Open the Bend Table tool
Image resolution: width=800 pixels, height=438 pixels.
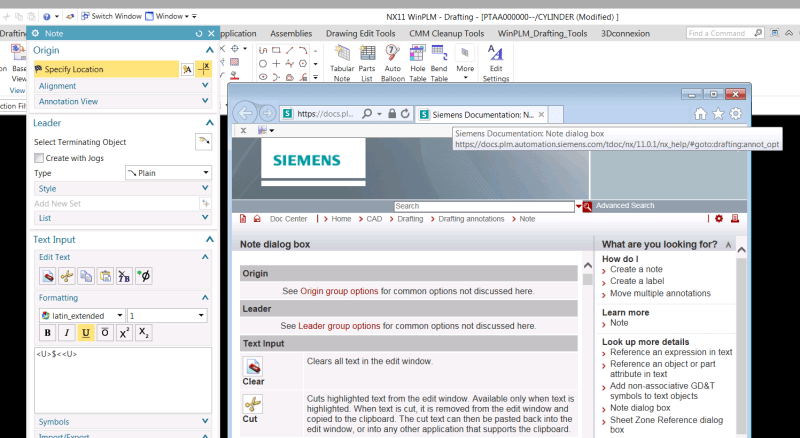pyautogui.click(x=439, y=63)
